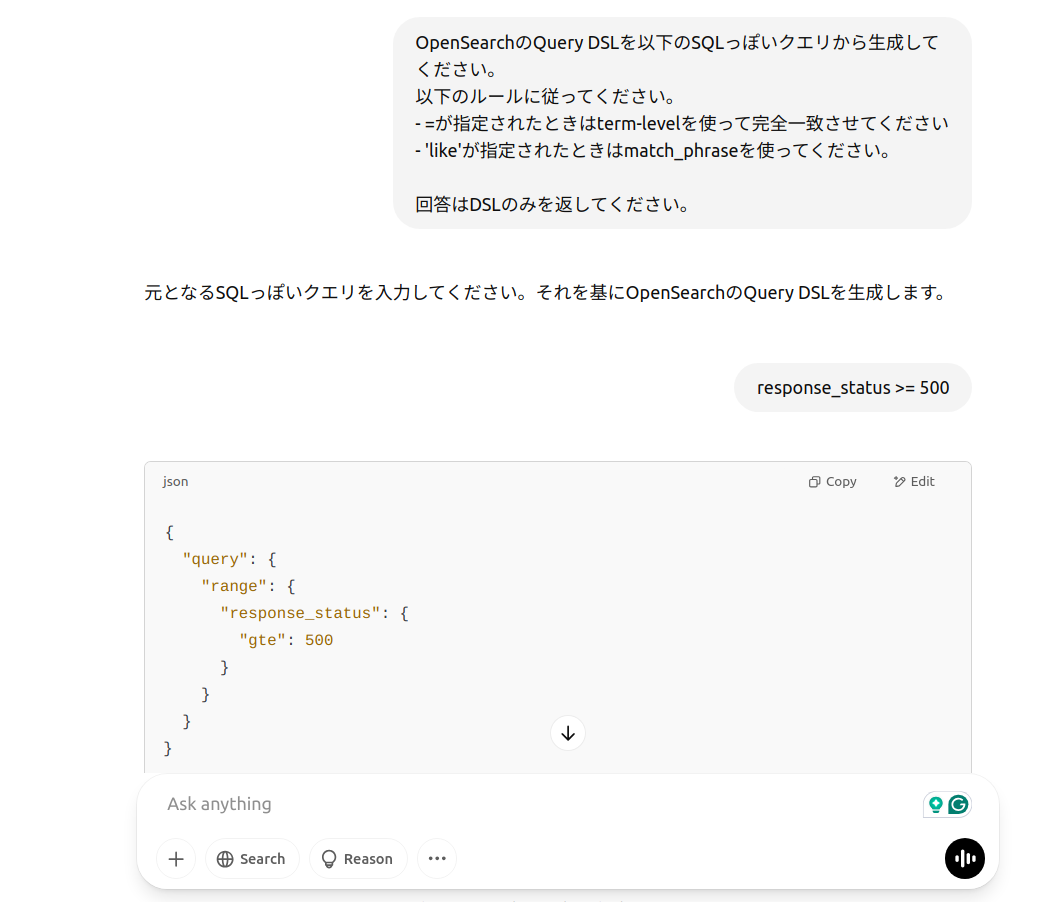This screenshot has height=902, width=1063.
Task: Click the "gte" key in the code
Action: coord(261,641)
